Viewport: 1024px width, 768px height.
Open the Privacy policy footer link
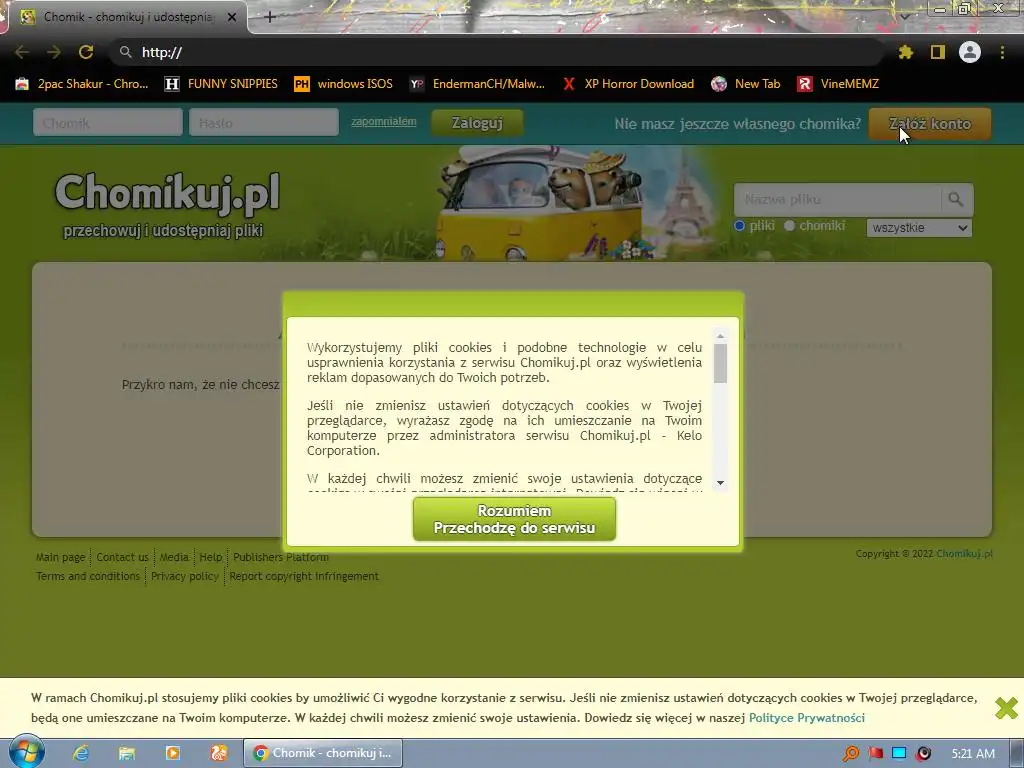(x=185, y=576)
